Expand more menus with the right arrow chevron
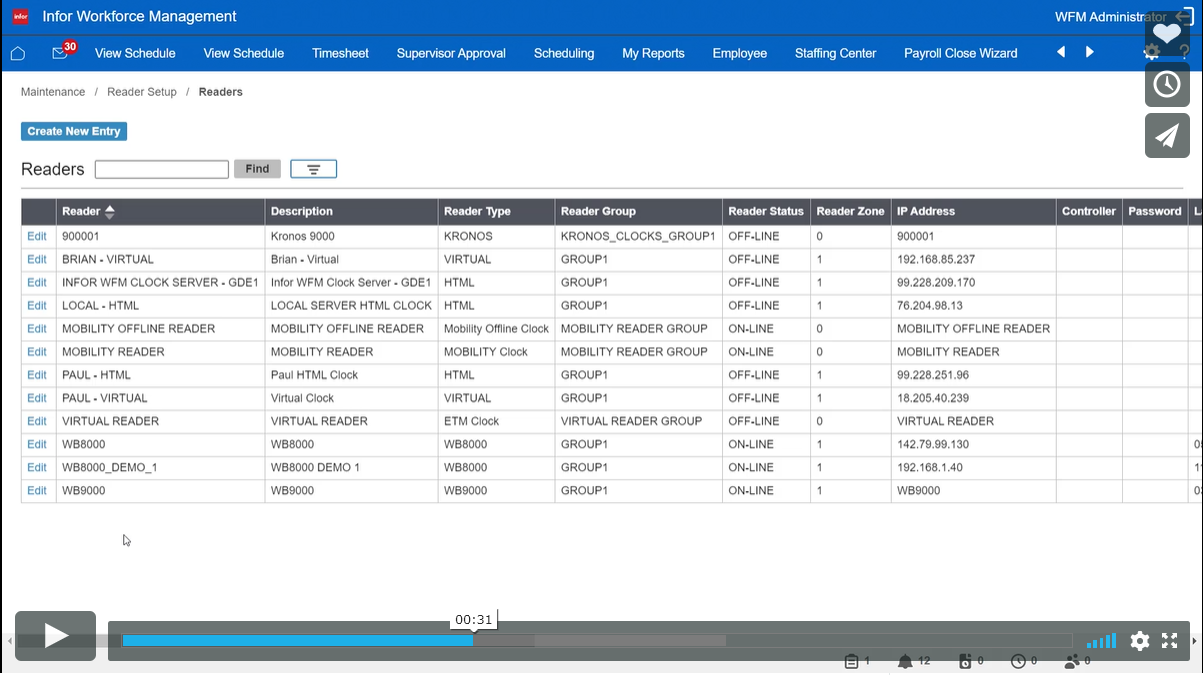This screenshot has width=1203, height=675. (1089, 53)
